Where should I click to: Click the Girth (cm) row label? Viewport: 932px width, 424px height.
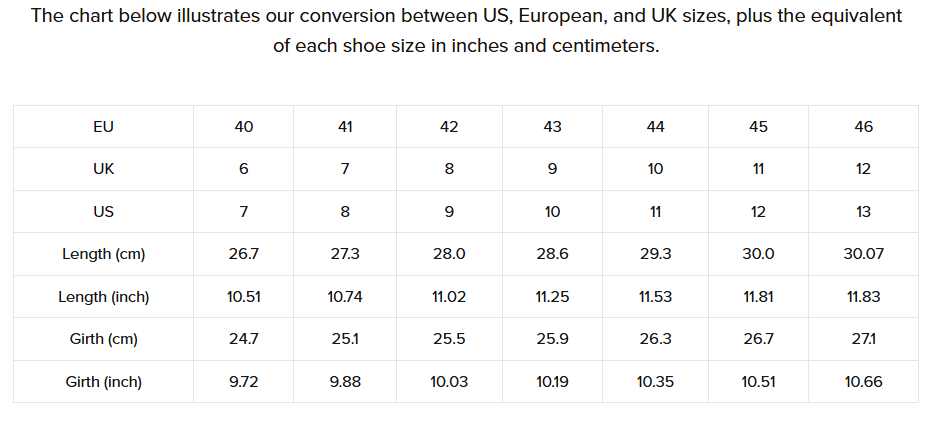coord(103,339)
